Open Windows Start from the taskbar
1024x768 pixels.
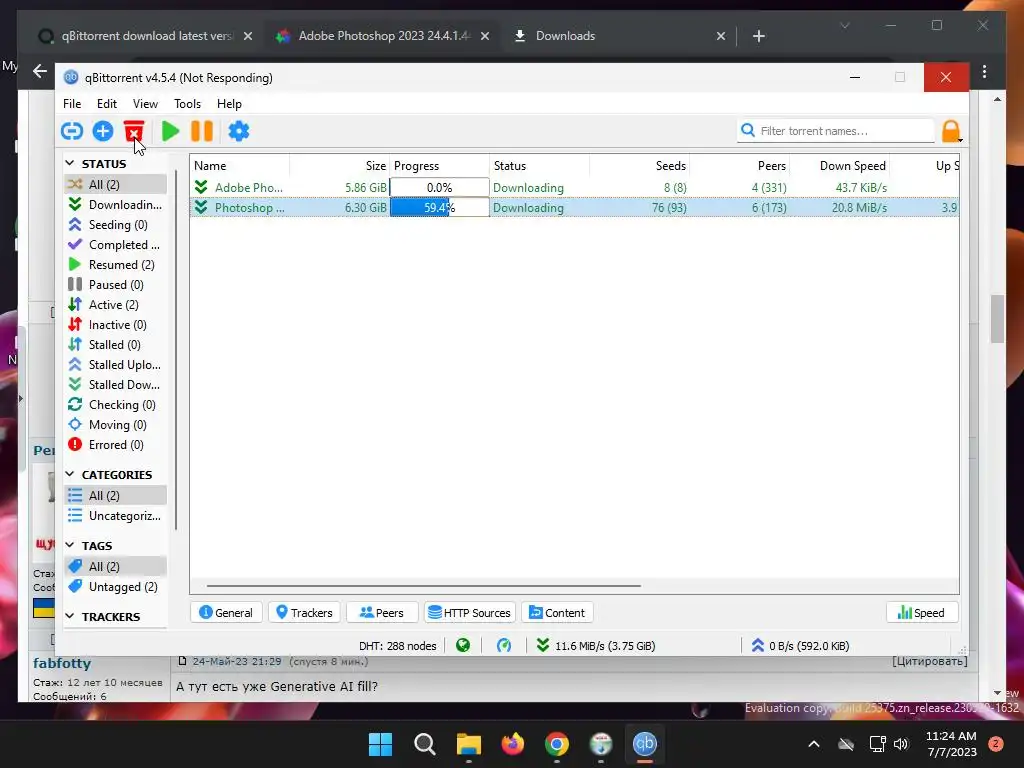380,744
